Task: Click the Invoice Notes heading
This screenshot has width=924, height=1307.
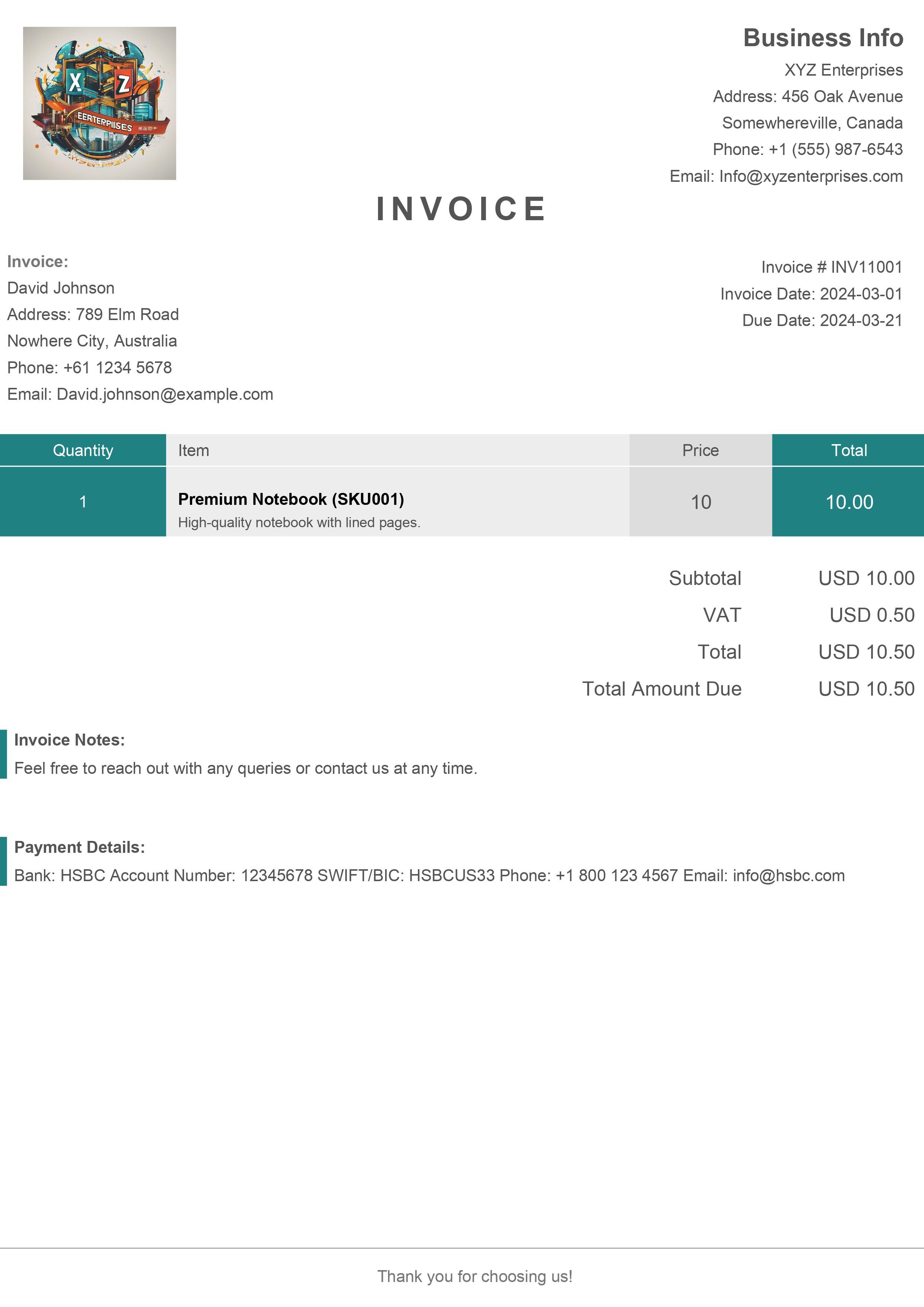Action: 69,740
